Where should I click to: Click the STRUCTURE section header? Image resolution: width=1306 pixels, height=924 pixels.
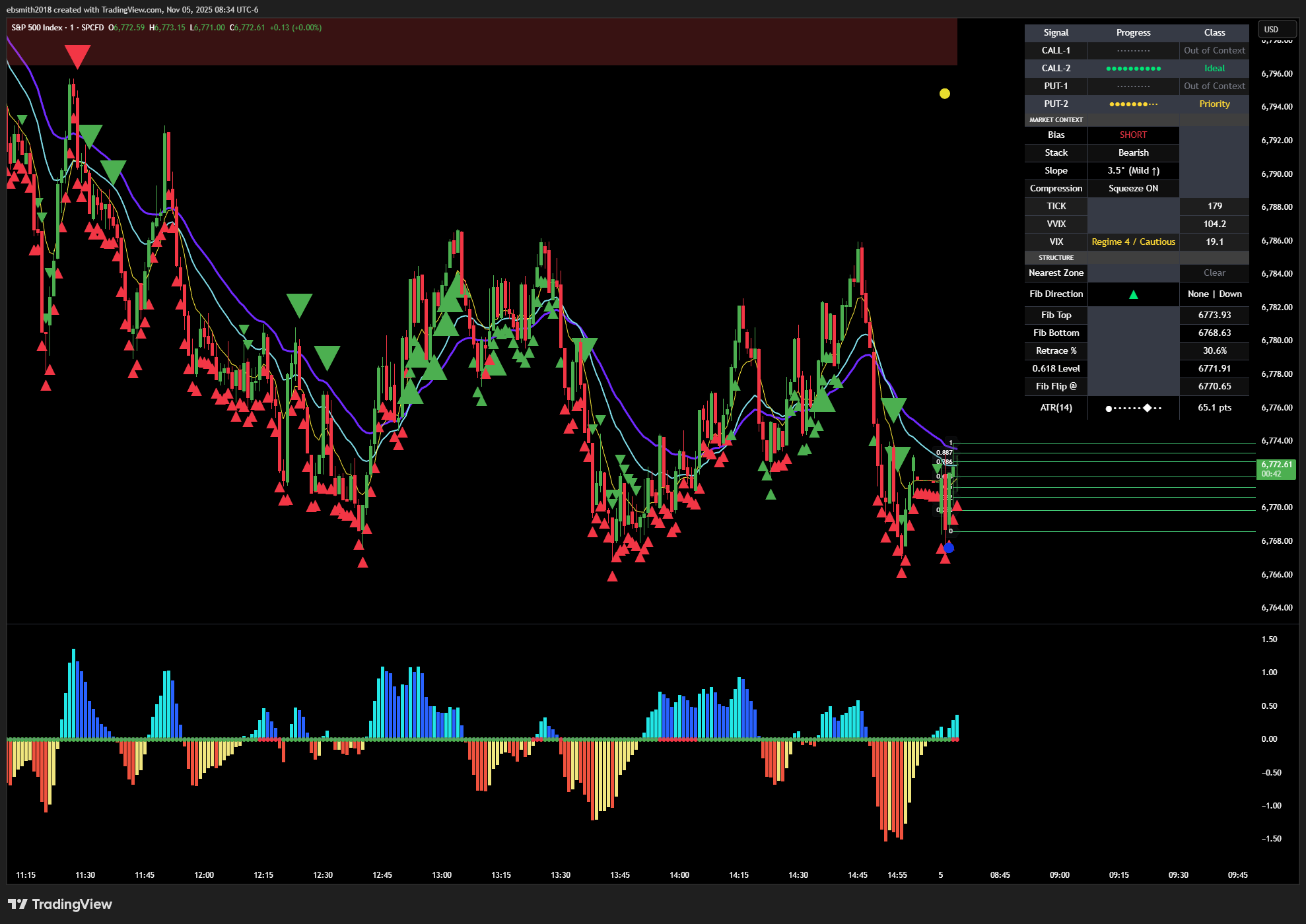coord(1056,258)
